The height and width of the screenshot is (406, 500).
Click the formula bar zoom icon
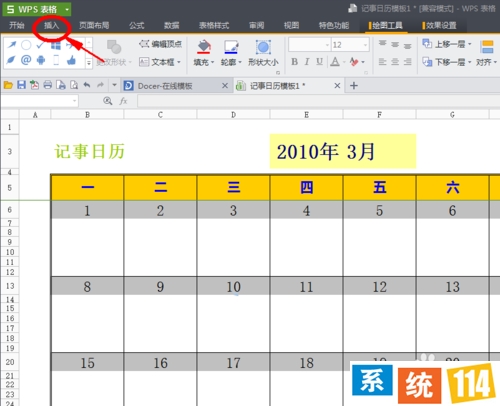(108, 101)
